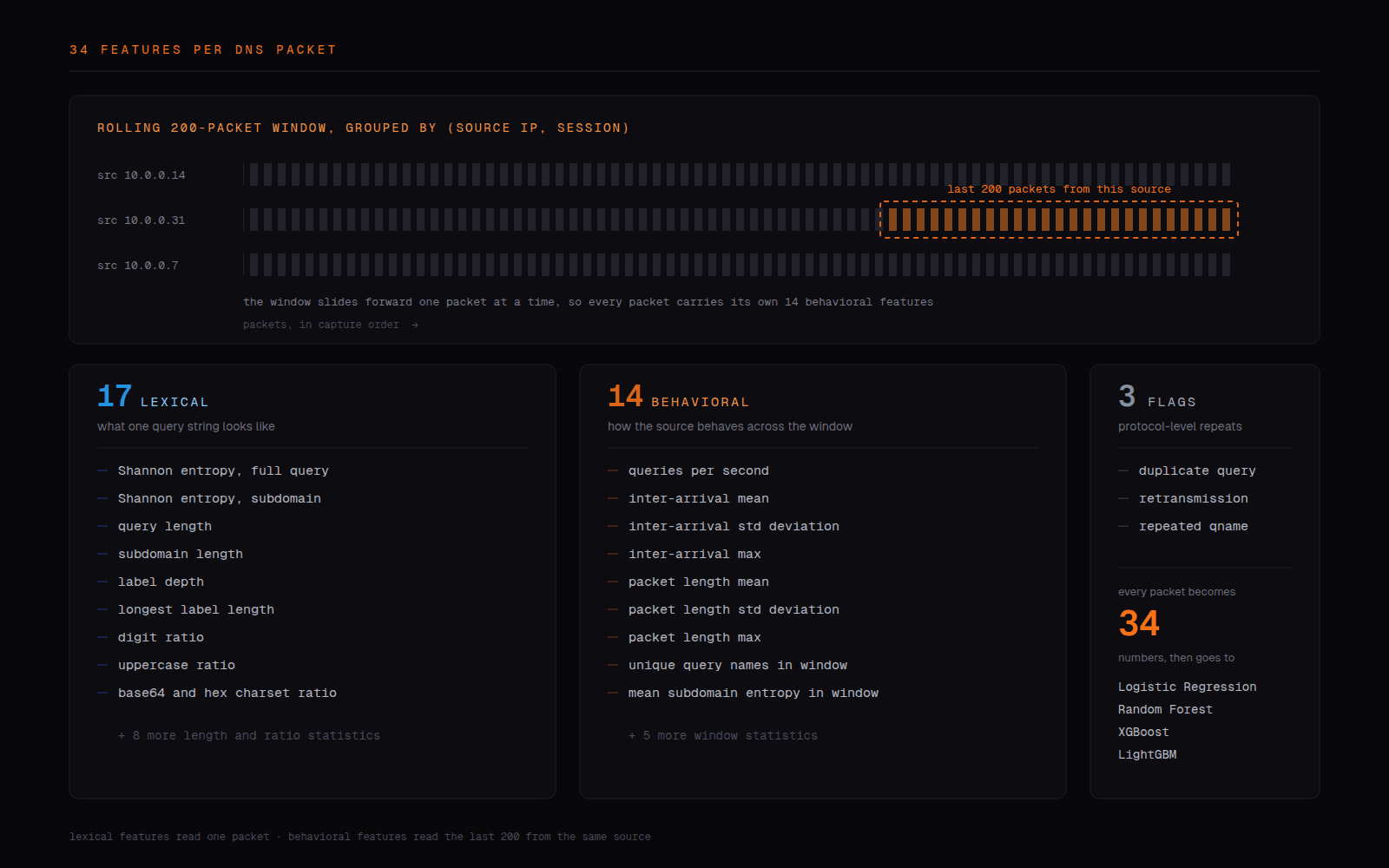Select the "queries per second" feature
This screenshot has height=868, width=1389.
699,470
